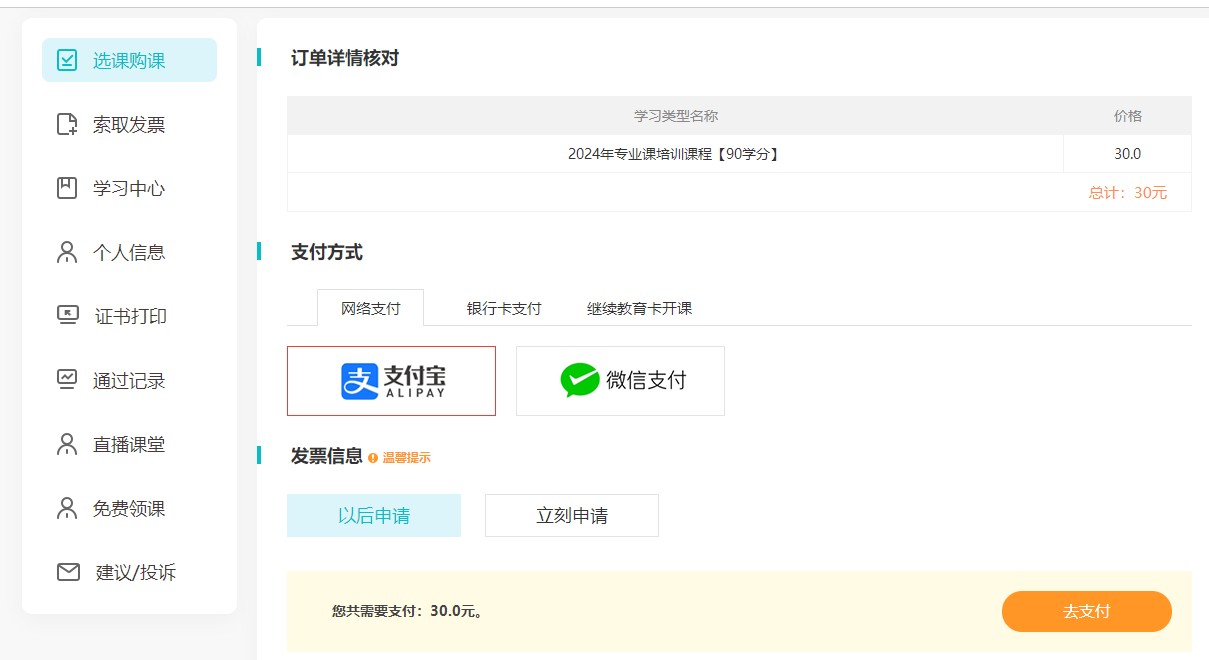
Task: Click the 证书打印 monitor icon
Action: [x=67, y=316]
